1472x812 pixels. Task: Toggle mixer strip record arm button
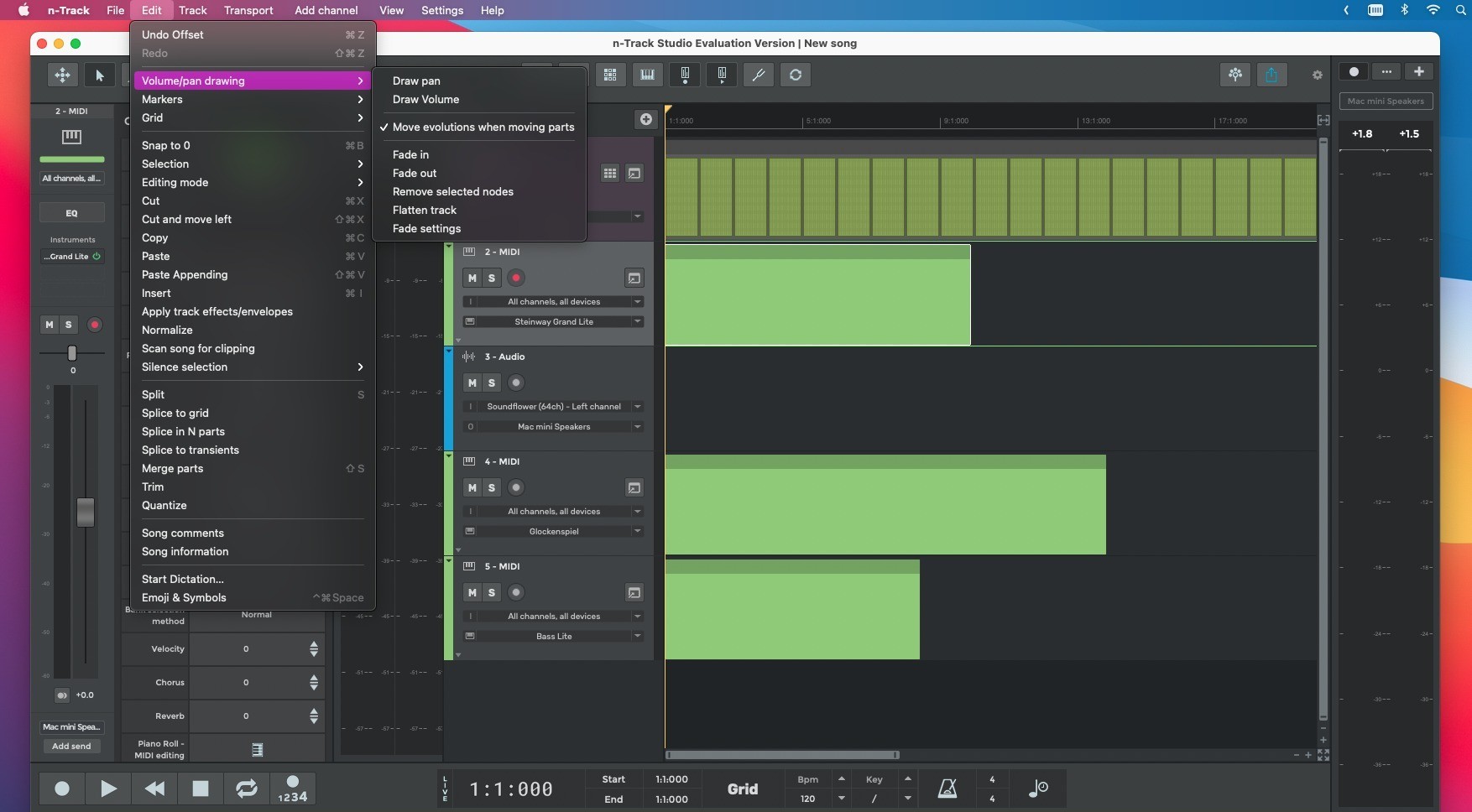tap(95, 325)
